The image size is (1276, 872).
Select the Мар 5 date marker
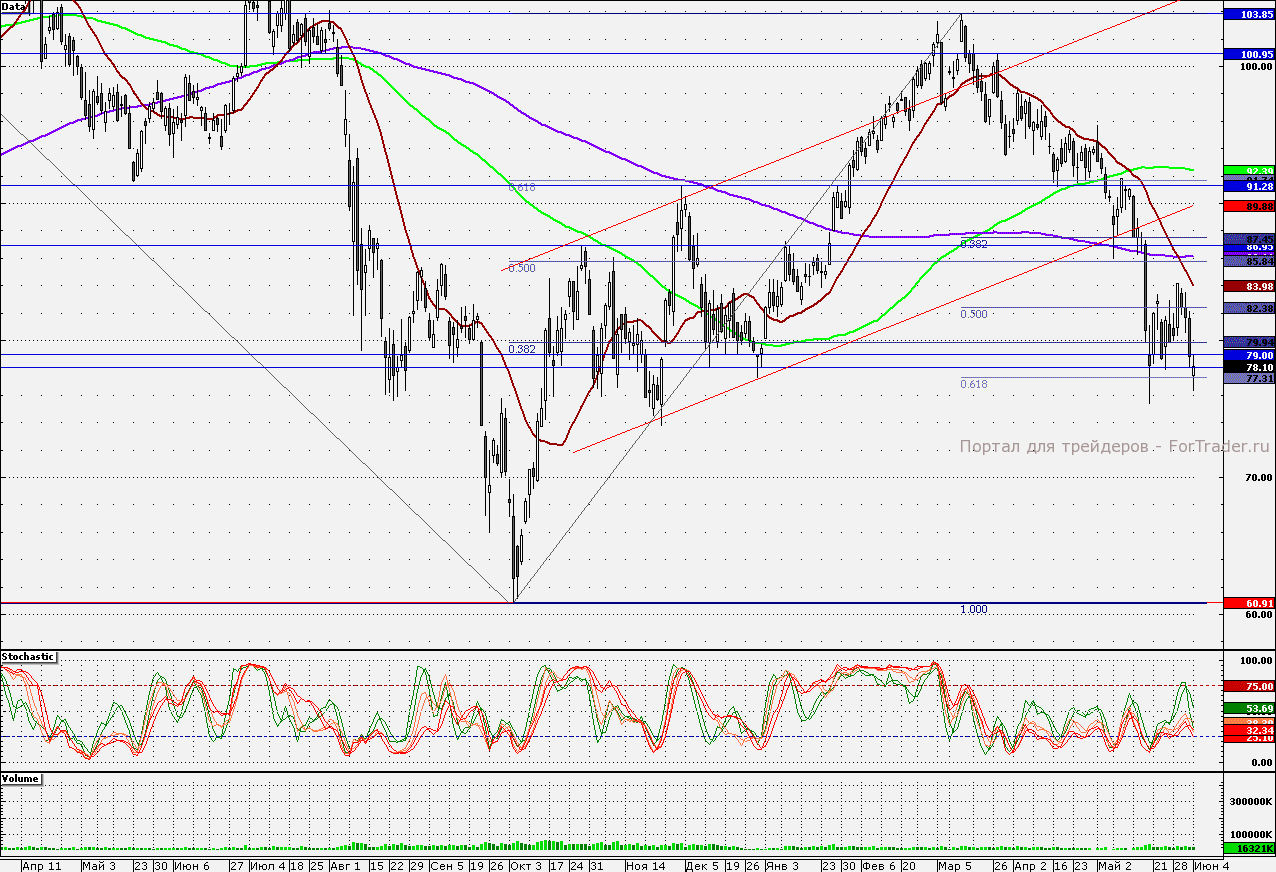(x=955, y=865)
